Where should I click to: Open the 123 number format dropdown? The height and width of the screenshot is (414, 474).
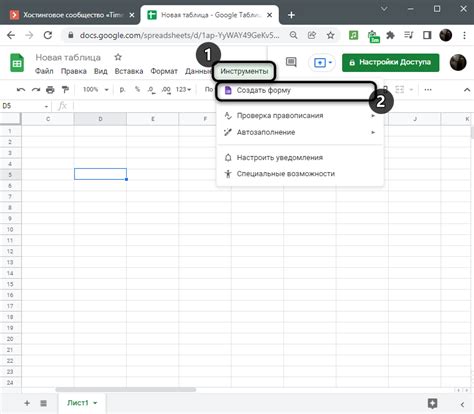183,90
